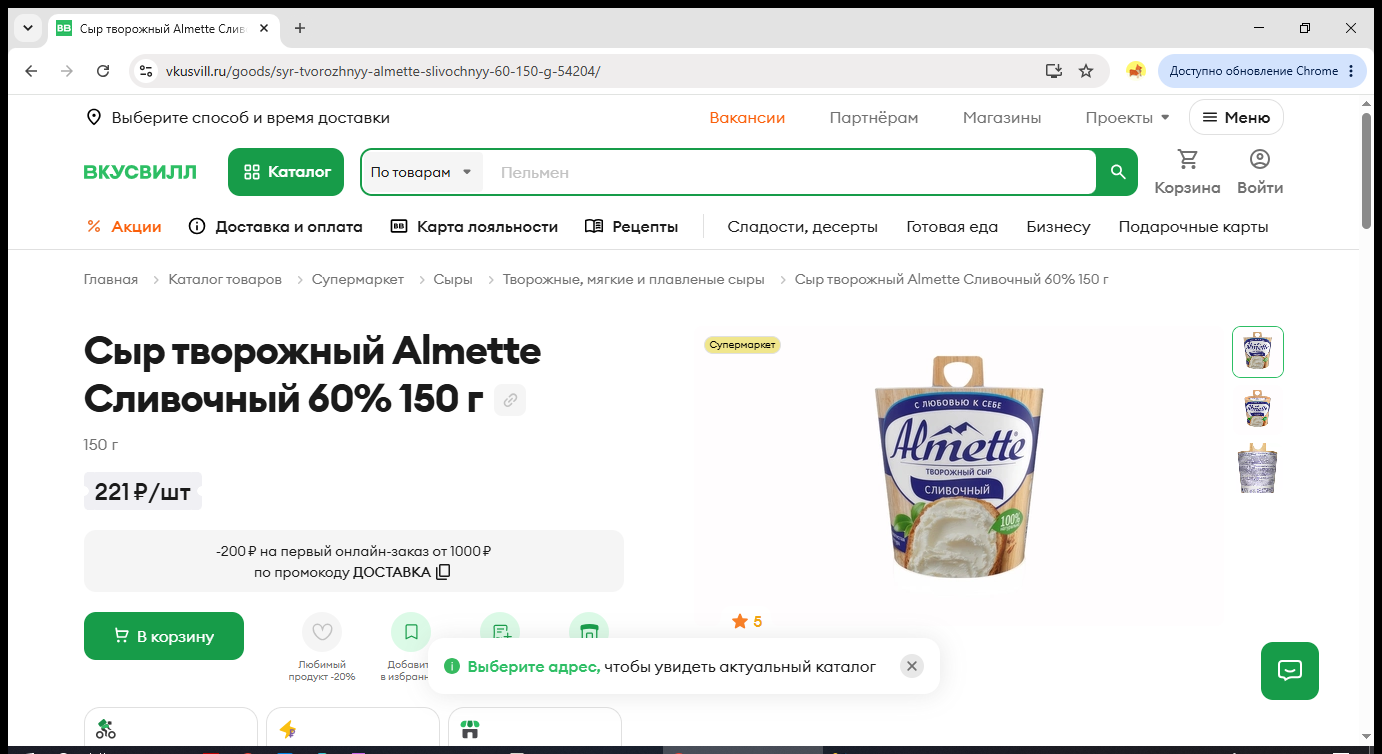
Task: Open Доставка и оплата
Action: tap(276, 227)
